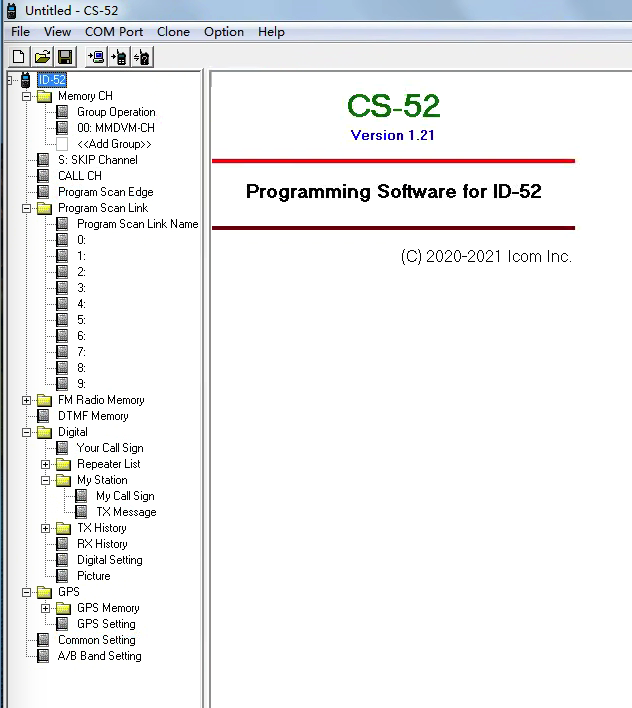This screenshot has width=632, height=708.
Task: Collapse the Digital tree node
Action: click(x=27, y=432)
